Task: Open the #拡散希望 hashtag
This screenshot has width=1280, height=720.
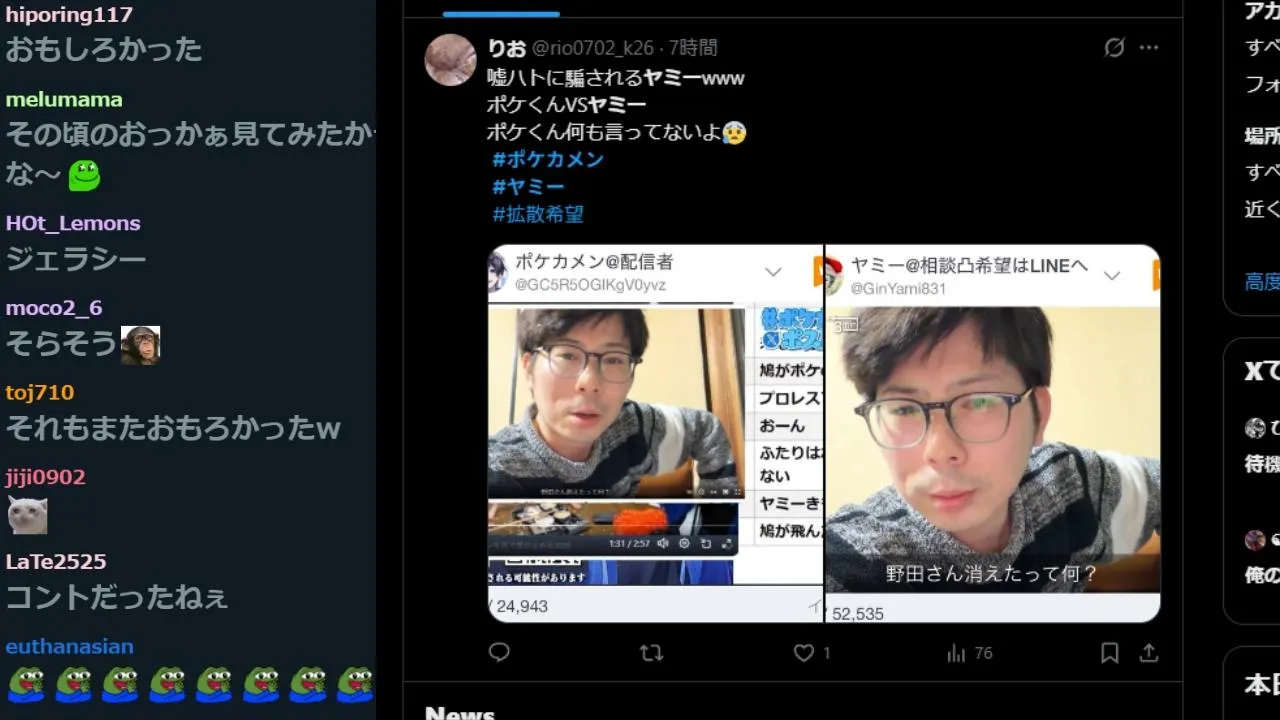Action: tap(538, 214)
